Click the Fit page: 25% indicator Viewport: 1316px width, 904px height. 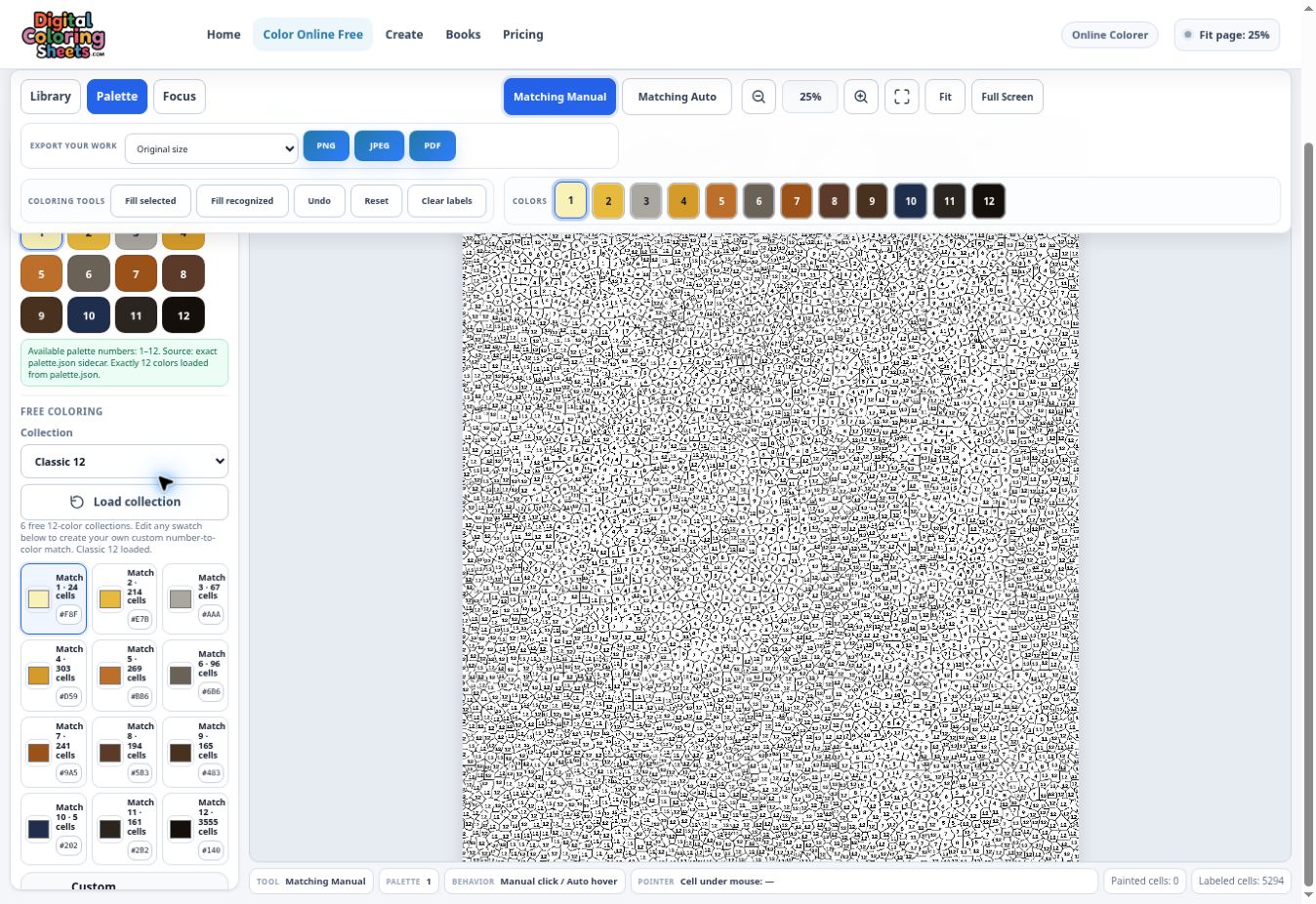[1227, 35]
